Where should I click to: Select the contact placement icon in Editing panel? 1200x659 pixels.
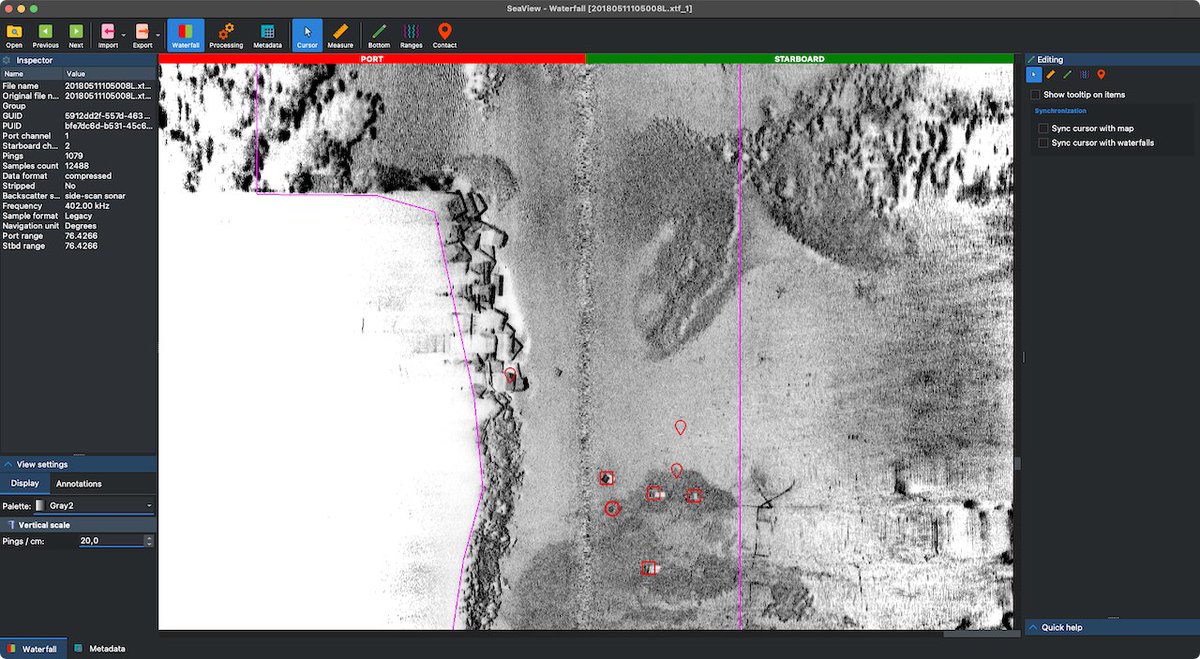point(1101,74)
